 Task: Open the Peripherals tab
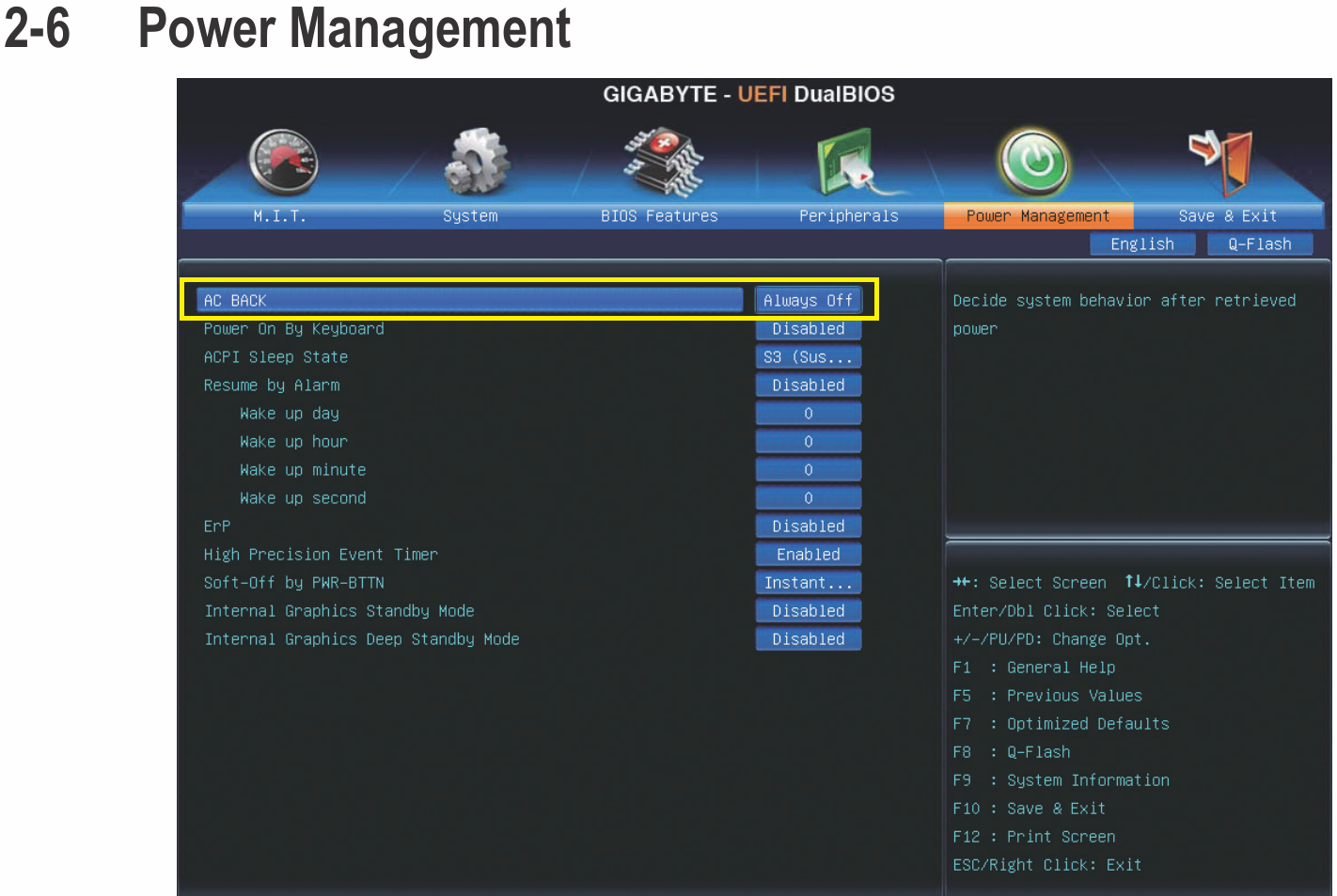[x=848, y=216]
